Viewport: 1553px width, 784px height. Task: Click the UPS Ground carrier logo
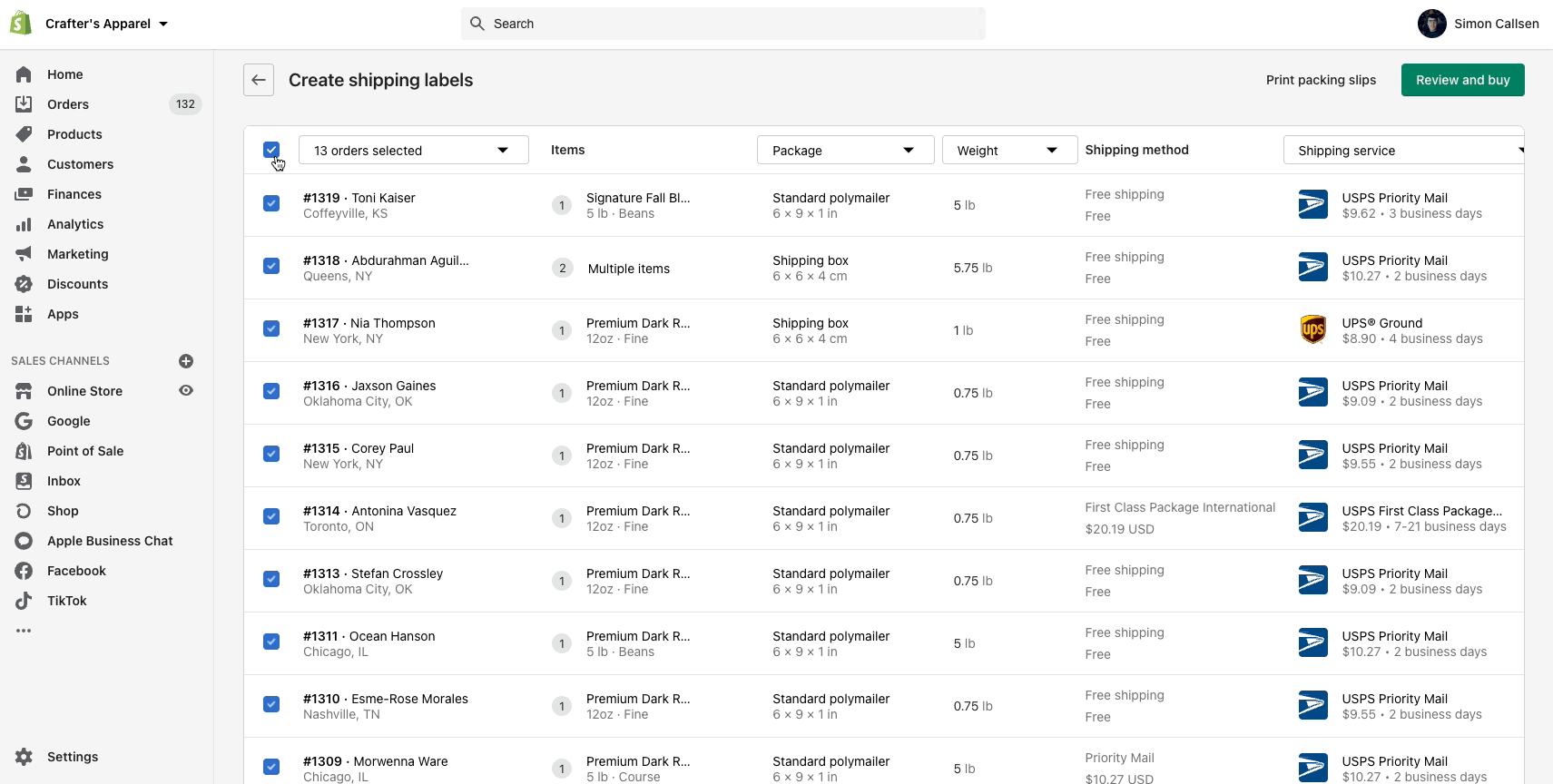pos(1312,330)
